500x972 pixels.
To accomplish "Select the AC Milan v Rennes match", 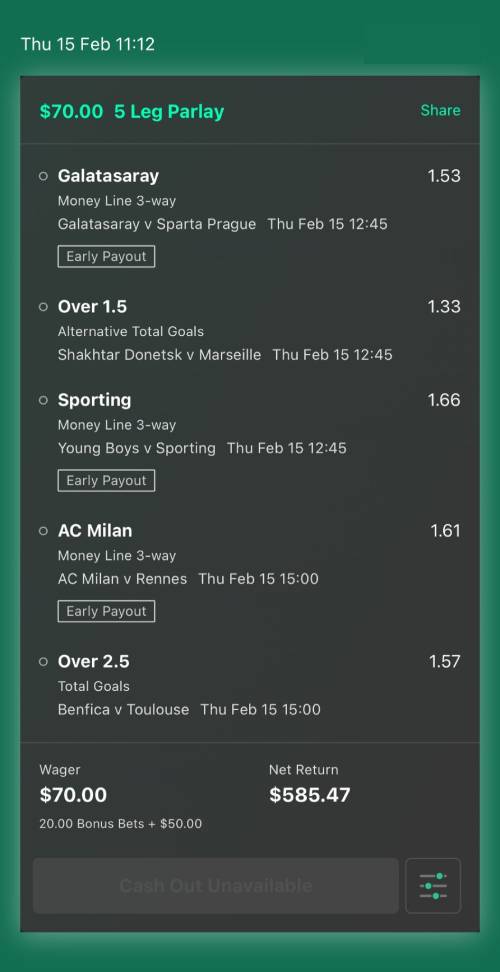I will pyautogui.click(x=122, y=579).
